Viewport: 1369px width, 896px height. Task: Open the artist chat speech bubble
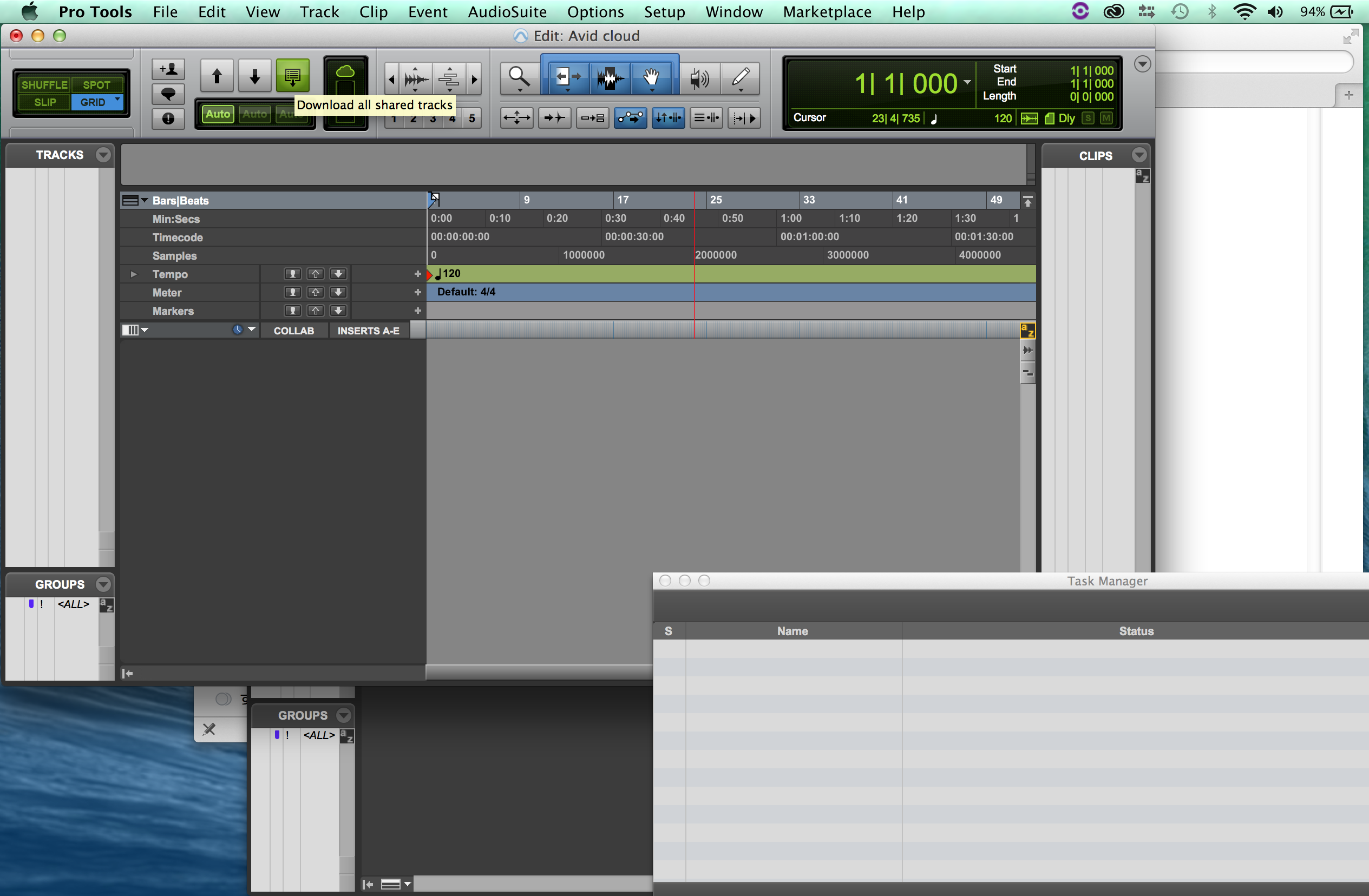[x=168, y=94]
